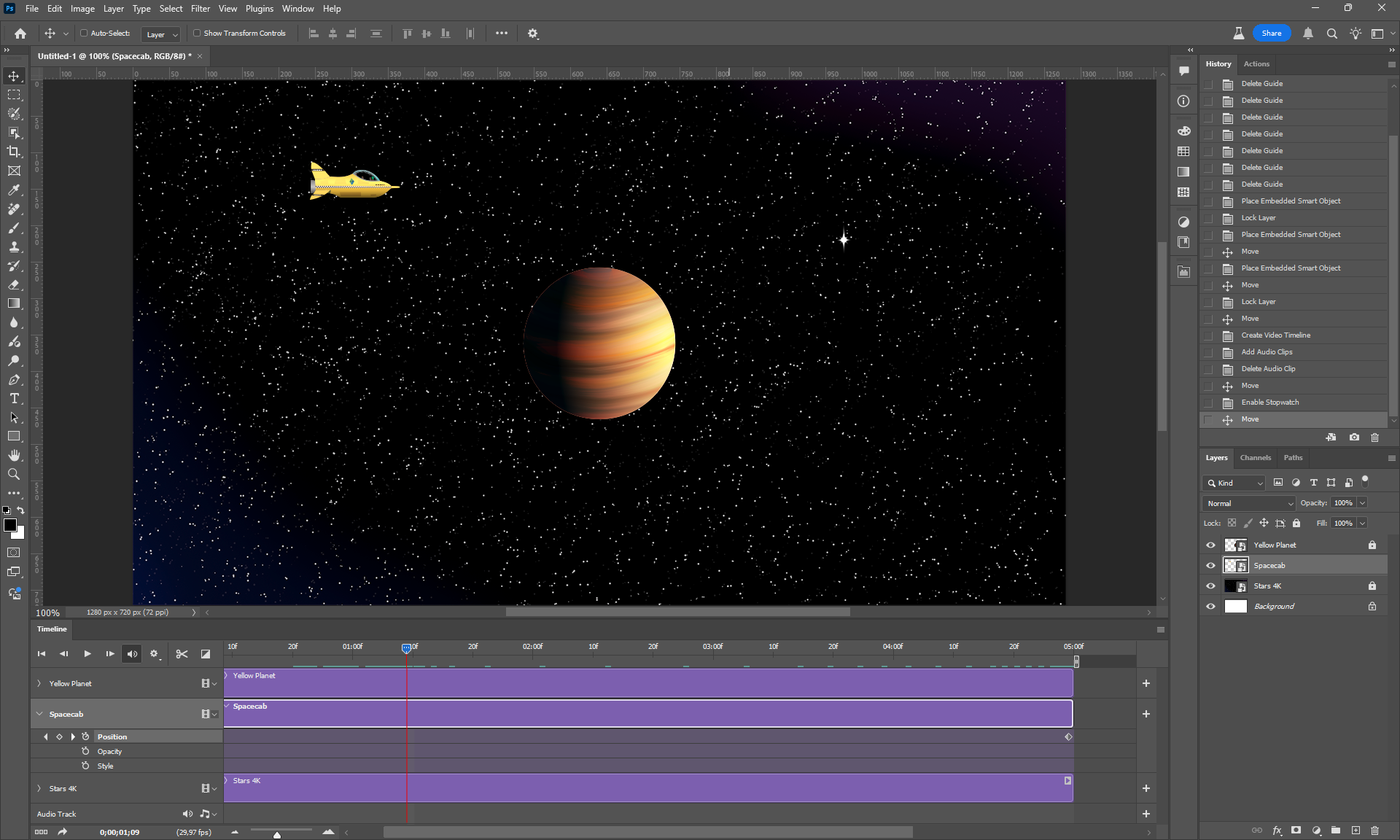Enable Show Transform Controls checkbox
Screen dimensions: 1400x840
tap(197, 34)
